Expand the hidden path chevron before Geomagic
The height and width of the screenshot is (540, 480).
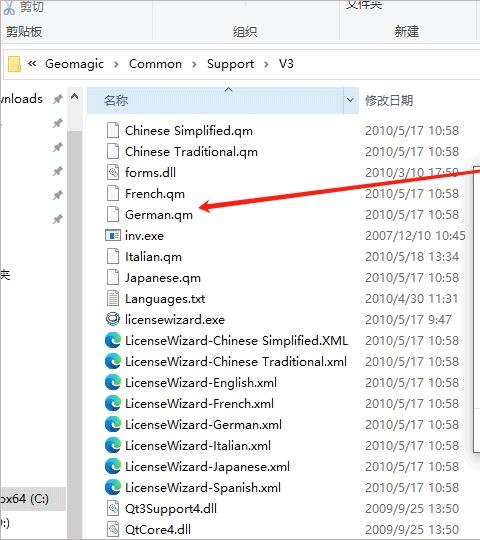point(32,64)
